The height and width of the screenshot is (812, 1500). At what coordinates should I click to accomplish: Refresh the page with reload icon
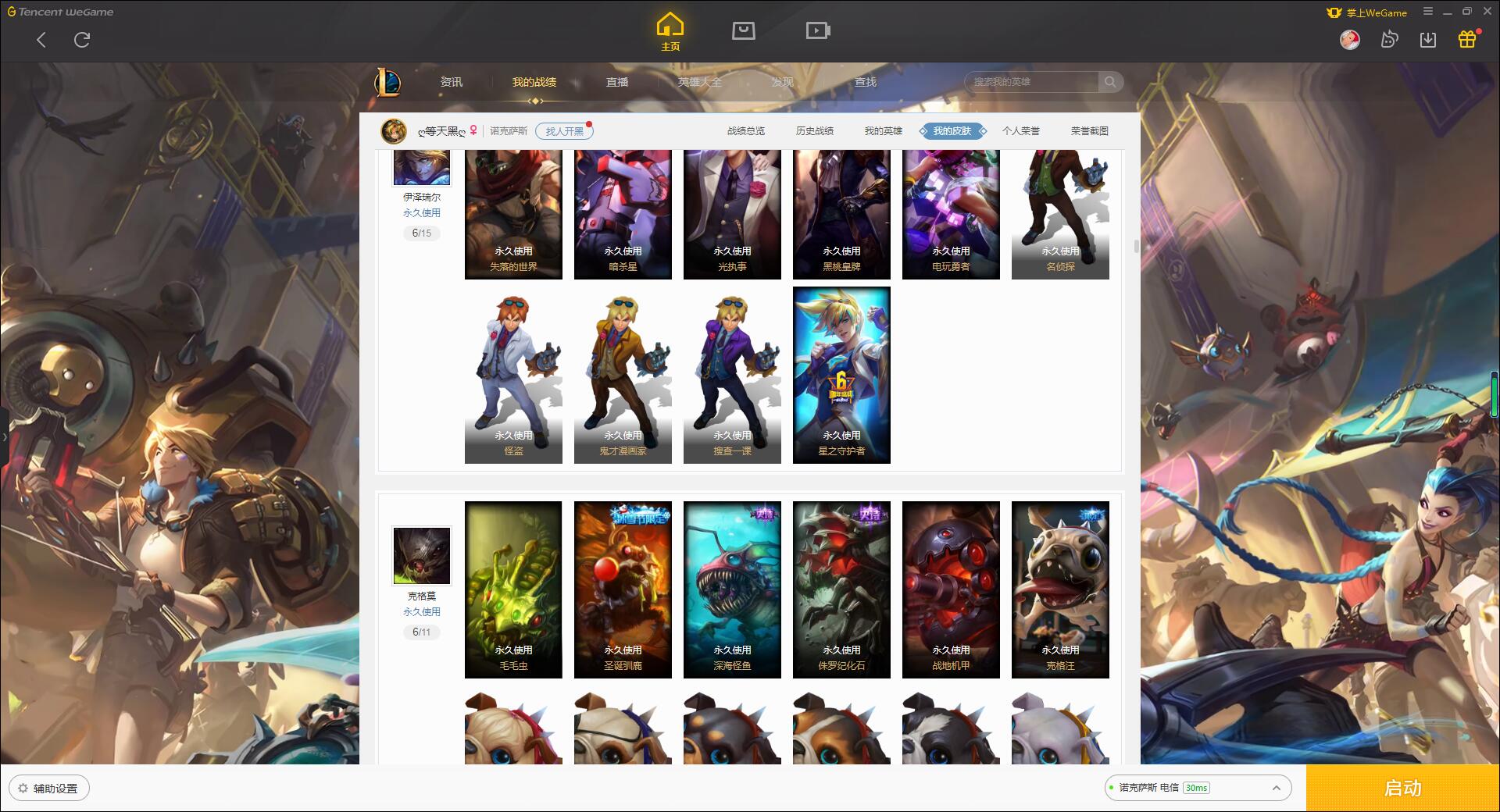(x=82, y=40)
